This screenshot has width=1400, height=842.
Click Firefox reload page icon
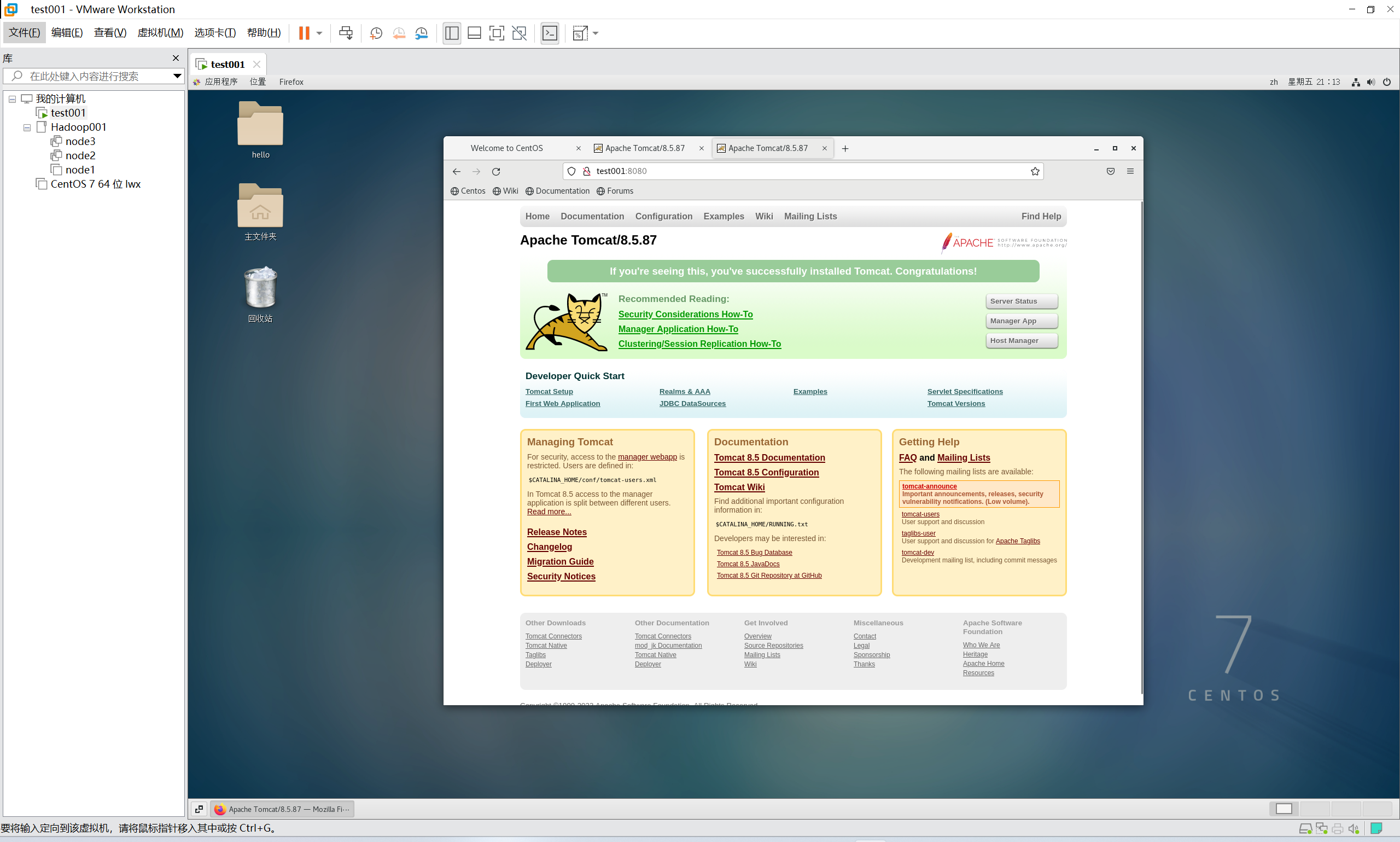click(496, 171)
